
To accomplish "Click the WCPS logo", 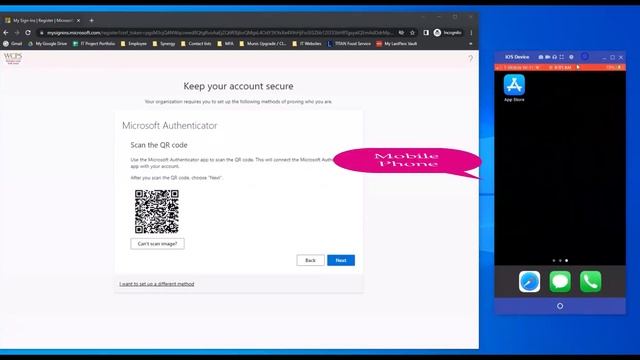I will [x=13, y=58].
